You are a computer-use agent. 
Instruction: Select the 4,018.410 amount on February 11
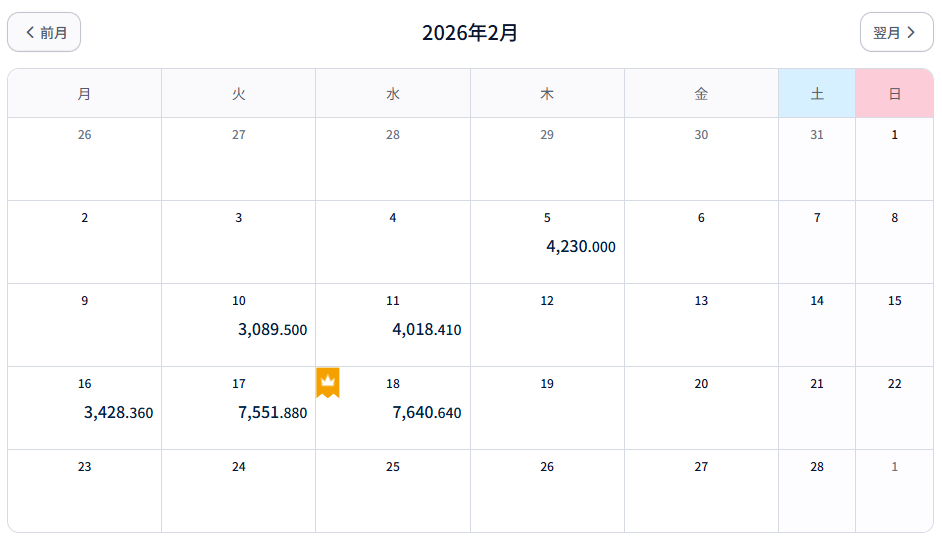[x=426, y=330]
